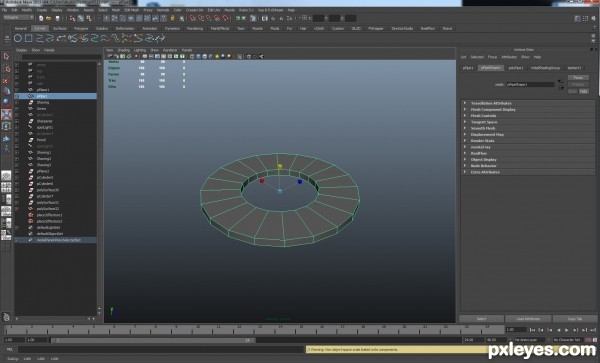Activate the Lasso select tool in the toolbox

tap(6, 68)
